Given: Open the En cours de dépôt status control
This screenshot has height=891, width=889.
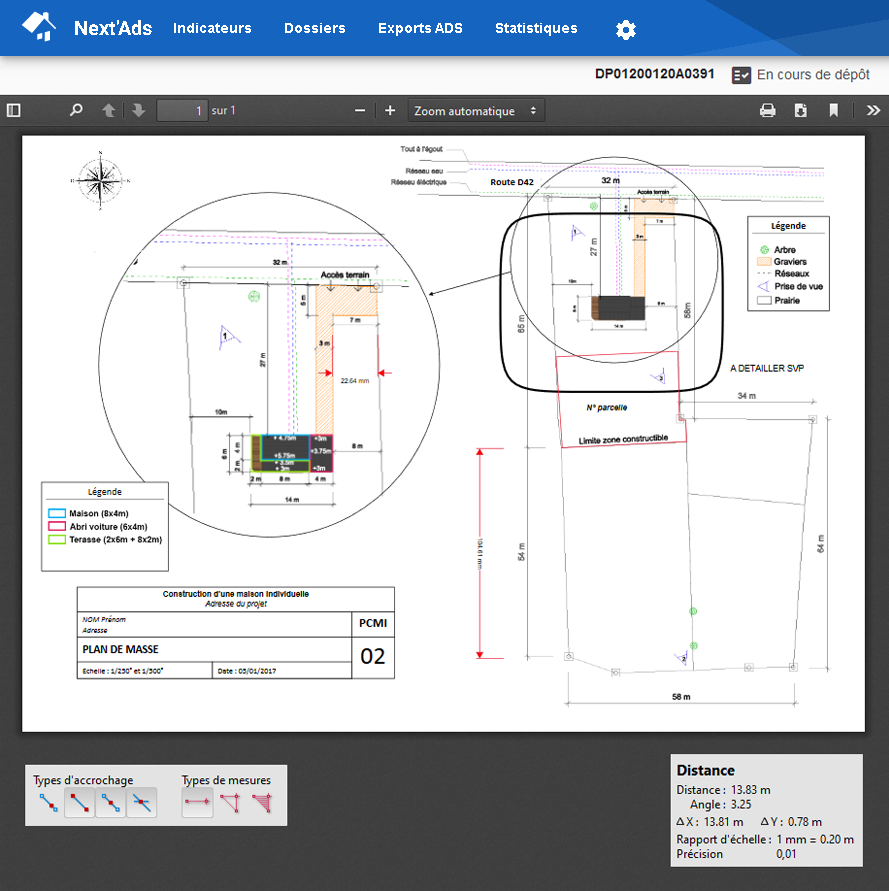Looking at the screenshot, I should coord(740,74).
